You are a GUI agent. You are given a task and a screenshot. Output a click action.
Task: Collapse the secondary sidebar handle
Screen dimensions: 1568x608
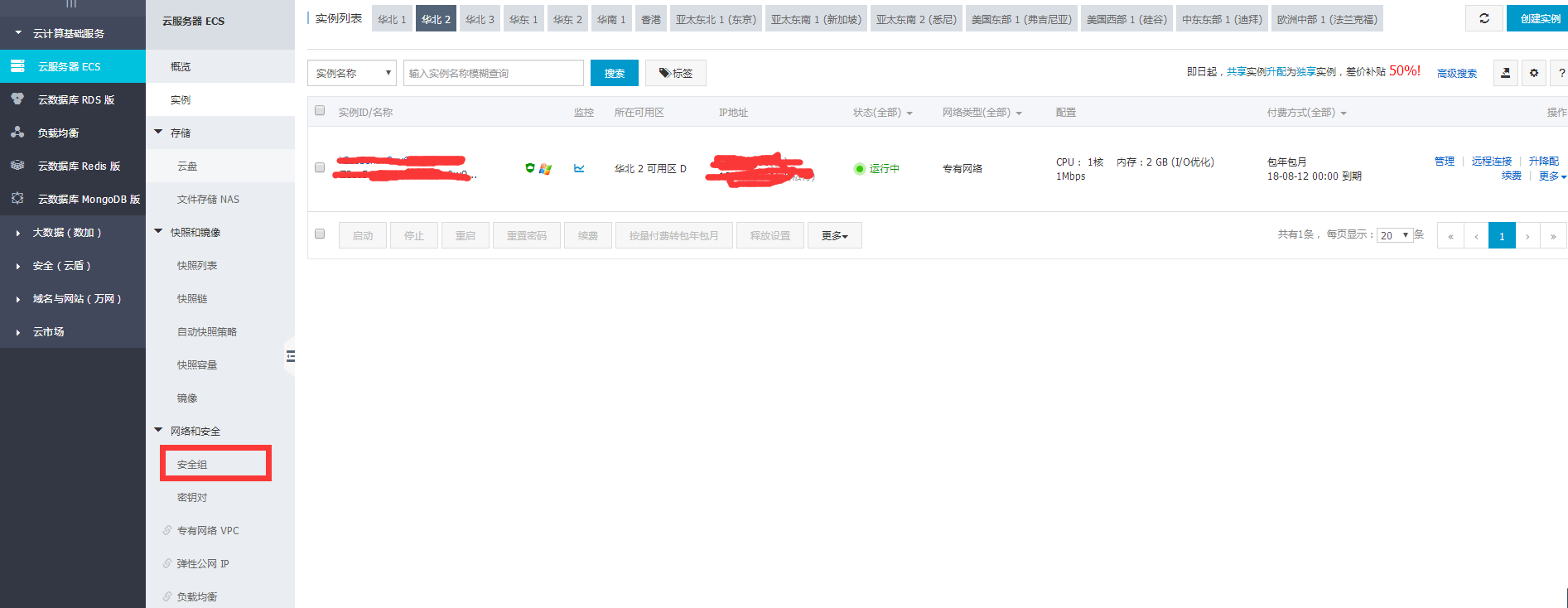(290, 356)
